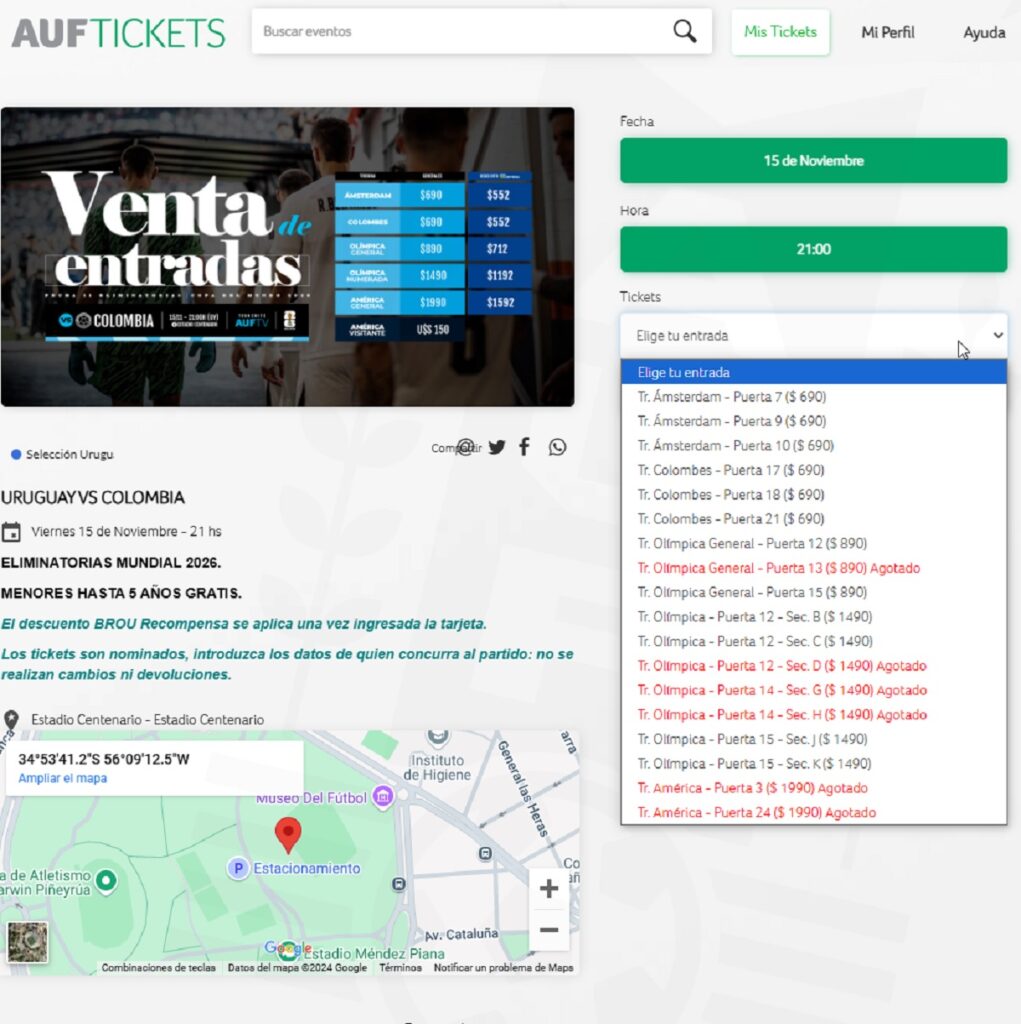Zoom out on the map
The width and height of the screenshot is (1021, 1024).
pyautogui.click(x=549, y=930)
